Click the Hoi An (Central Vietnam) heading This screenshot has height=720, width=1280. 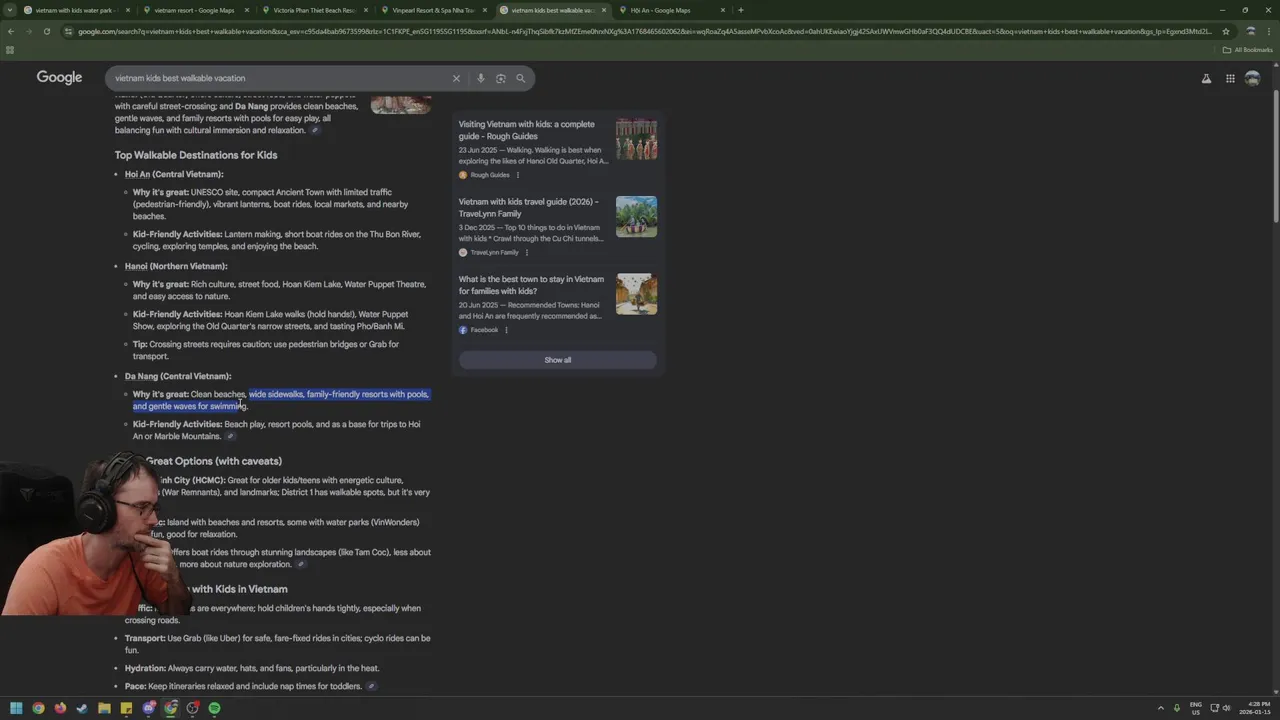tap(174, 174)
